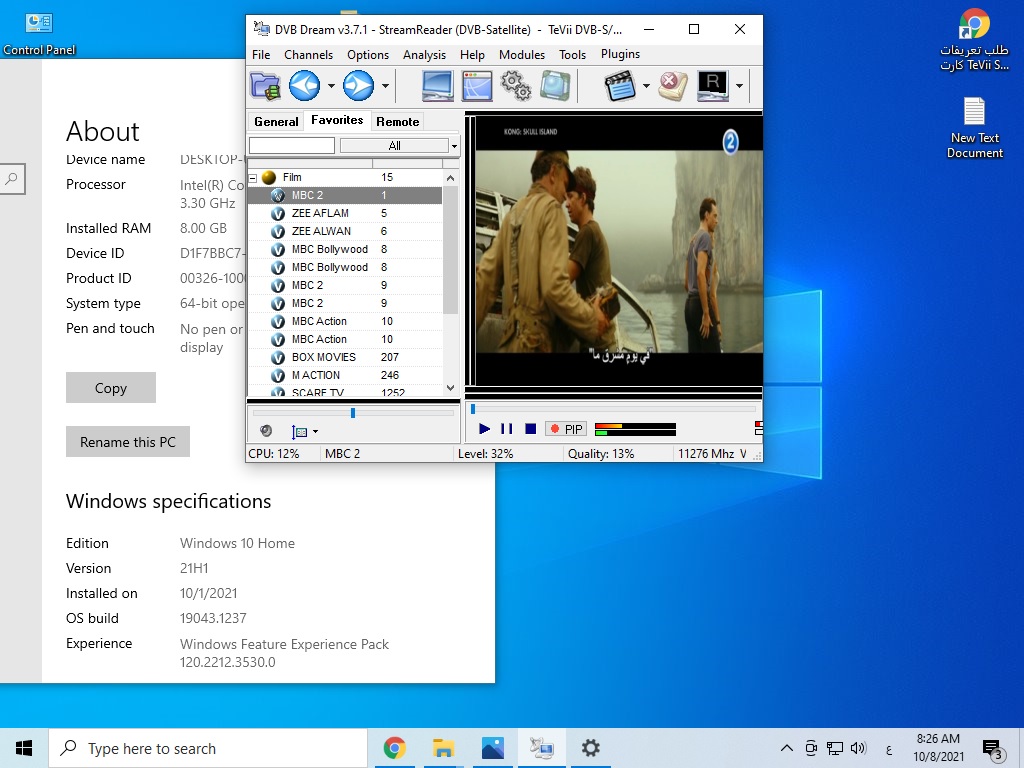The height and width of the screenshot is (768, 1024).
Task: Go to previous channel with blue left arrow
Action: click(304, 86)
